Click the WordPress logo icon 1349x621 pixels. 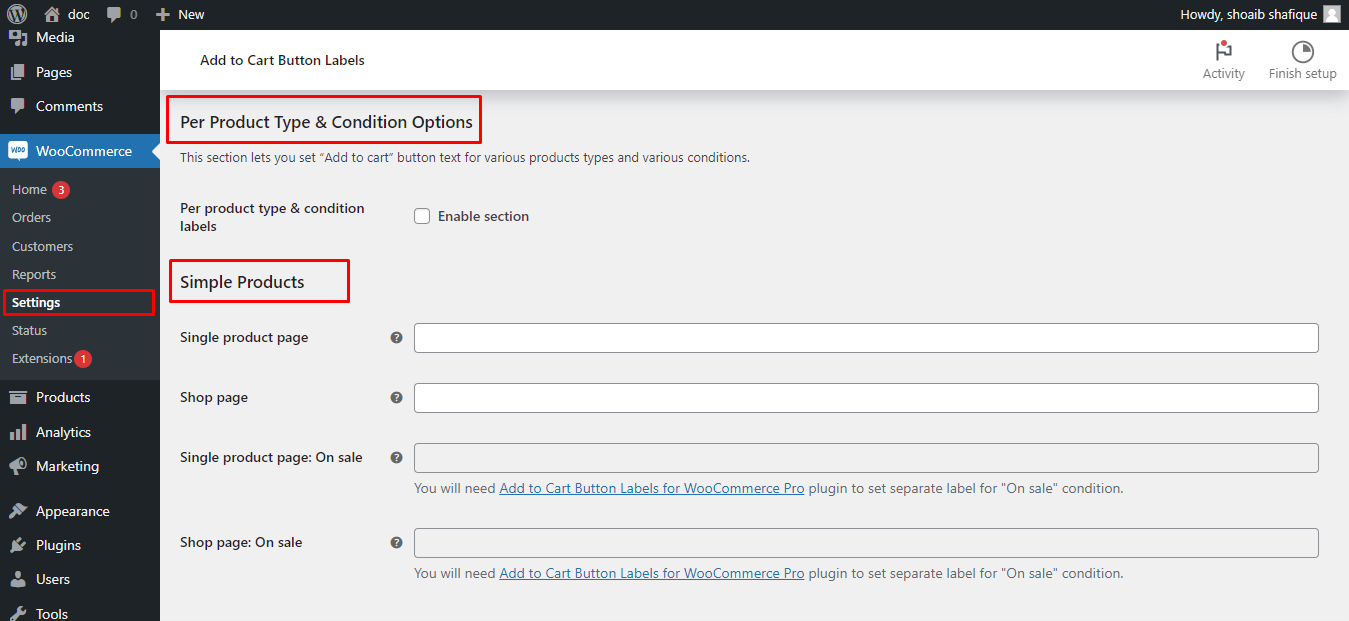(x=17, y=14)
